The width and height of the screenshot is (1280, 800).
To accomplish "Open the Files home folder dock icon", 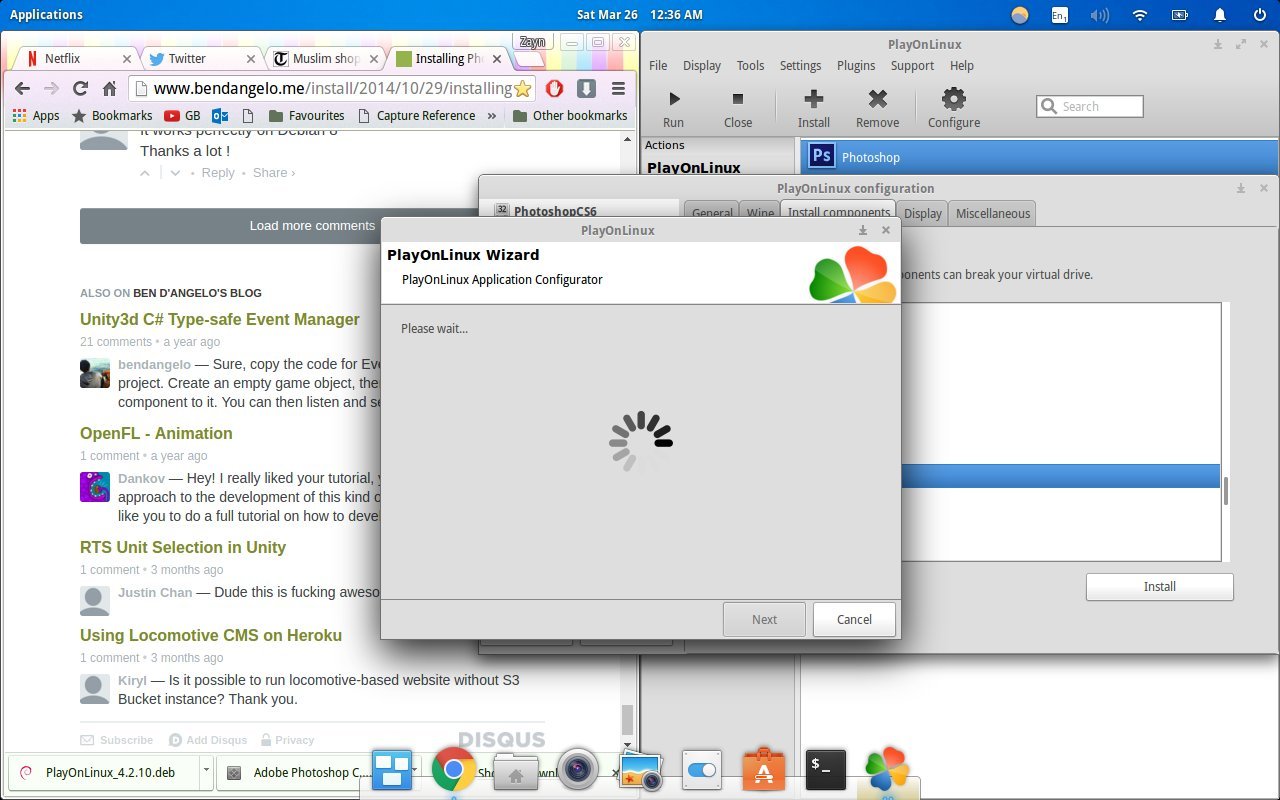I will [x=516, y=771].
